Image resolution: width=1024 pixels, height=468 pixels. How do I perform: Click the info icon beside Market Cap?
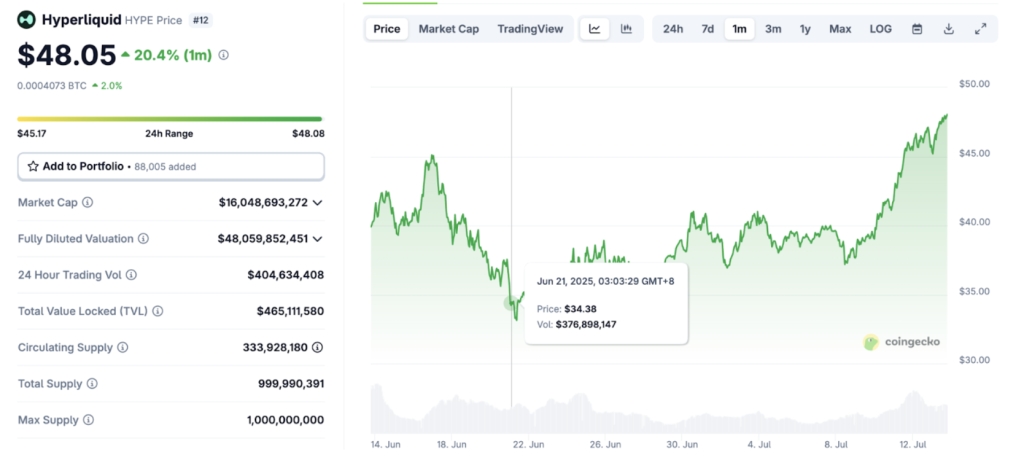(87, 203)
